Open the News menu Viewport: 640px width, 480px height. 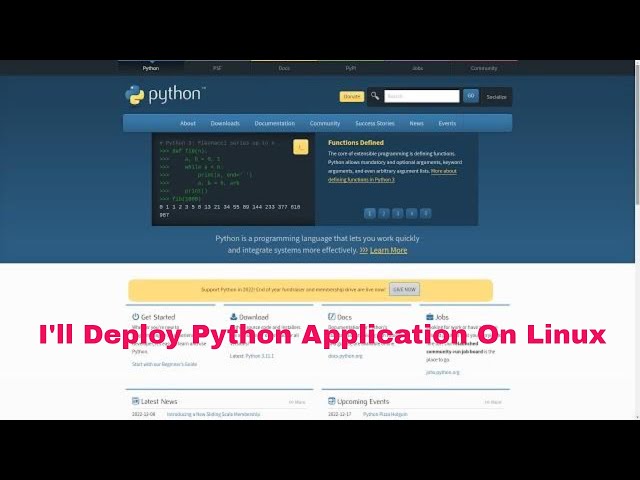pyautogui.click(x=416, y=123)
